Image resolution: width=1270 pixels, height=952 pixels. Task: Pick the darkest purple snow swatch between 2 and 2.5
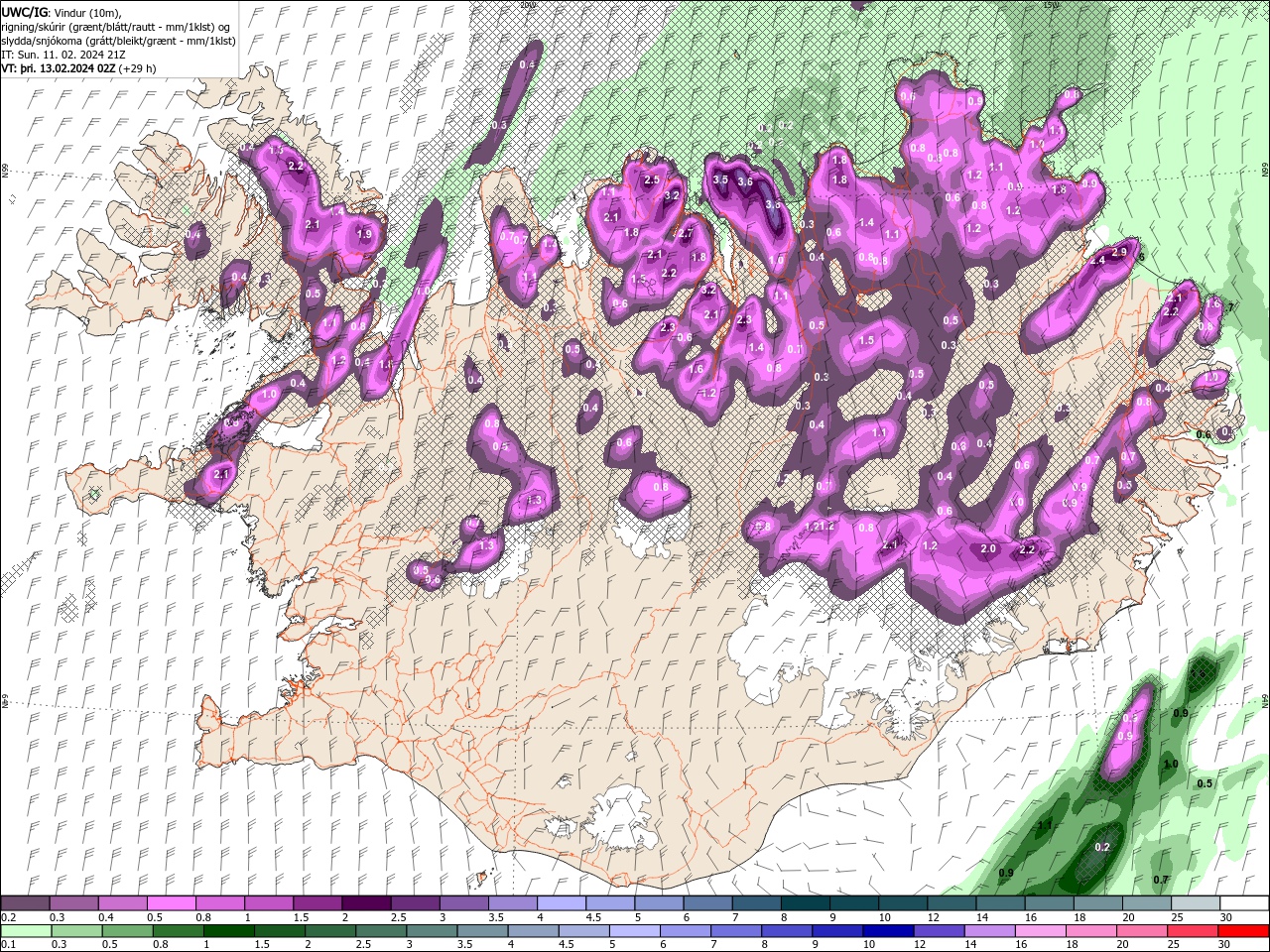(366, 902)
